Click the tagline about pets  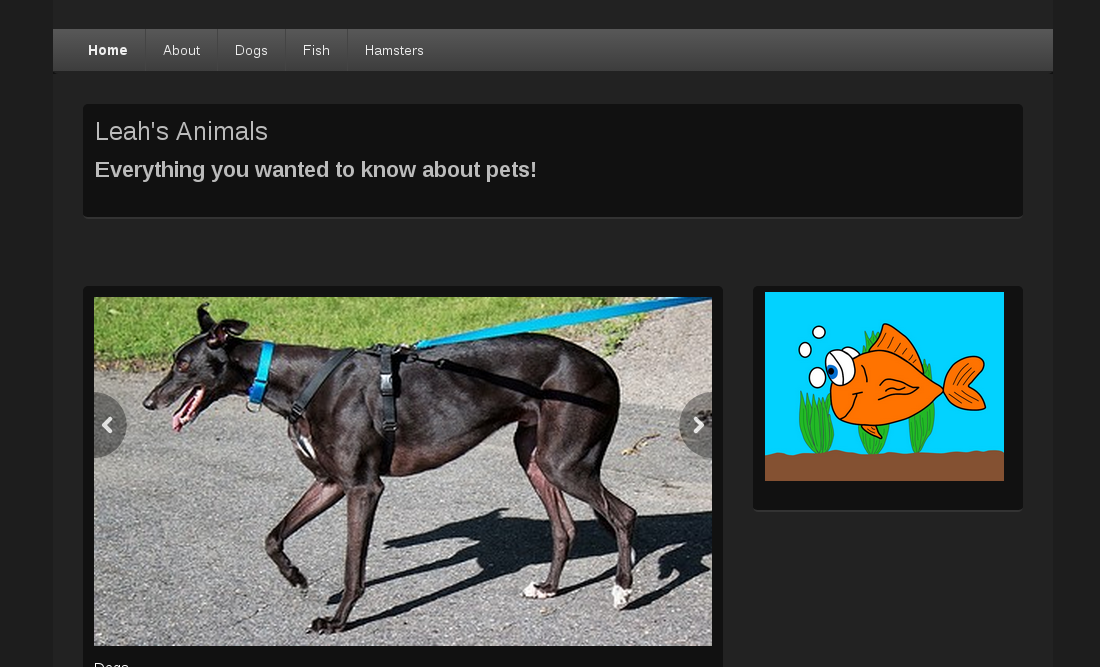pos(315,170)
